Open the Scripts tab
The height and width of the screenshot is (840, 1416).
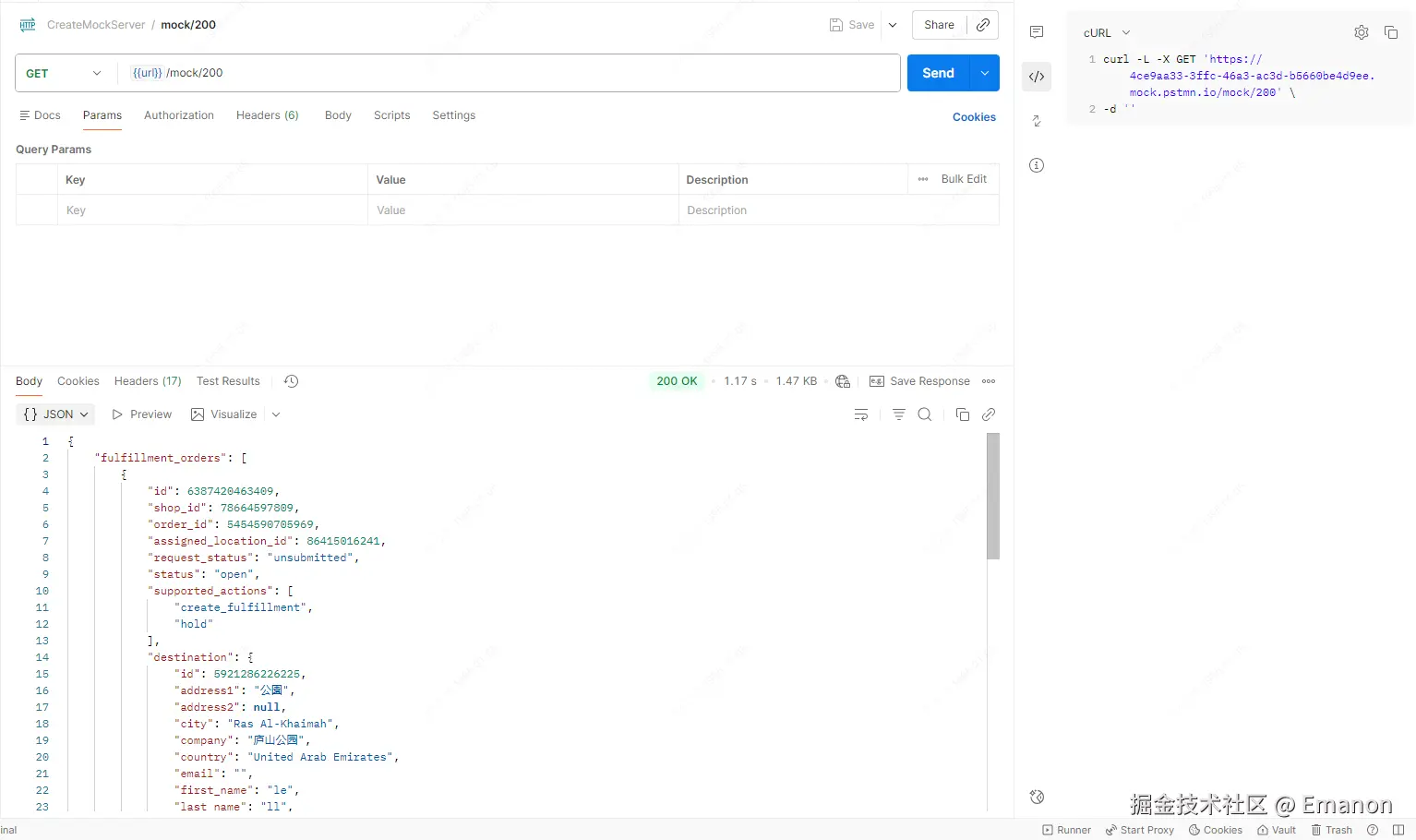392,115
